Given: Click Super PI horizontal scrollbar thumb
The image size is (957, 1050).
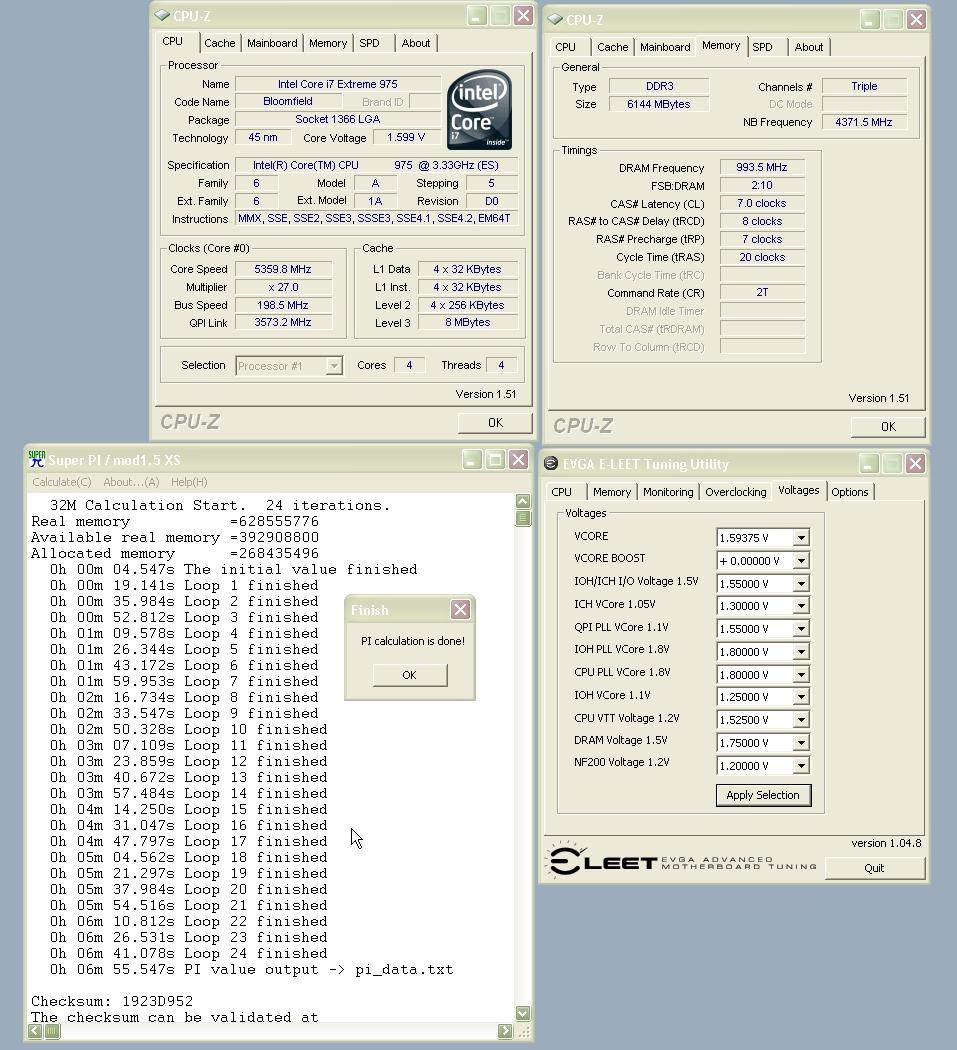Looking at the screenshot, I should (52, 1032).
